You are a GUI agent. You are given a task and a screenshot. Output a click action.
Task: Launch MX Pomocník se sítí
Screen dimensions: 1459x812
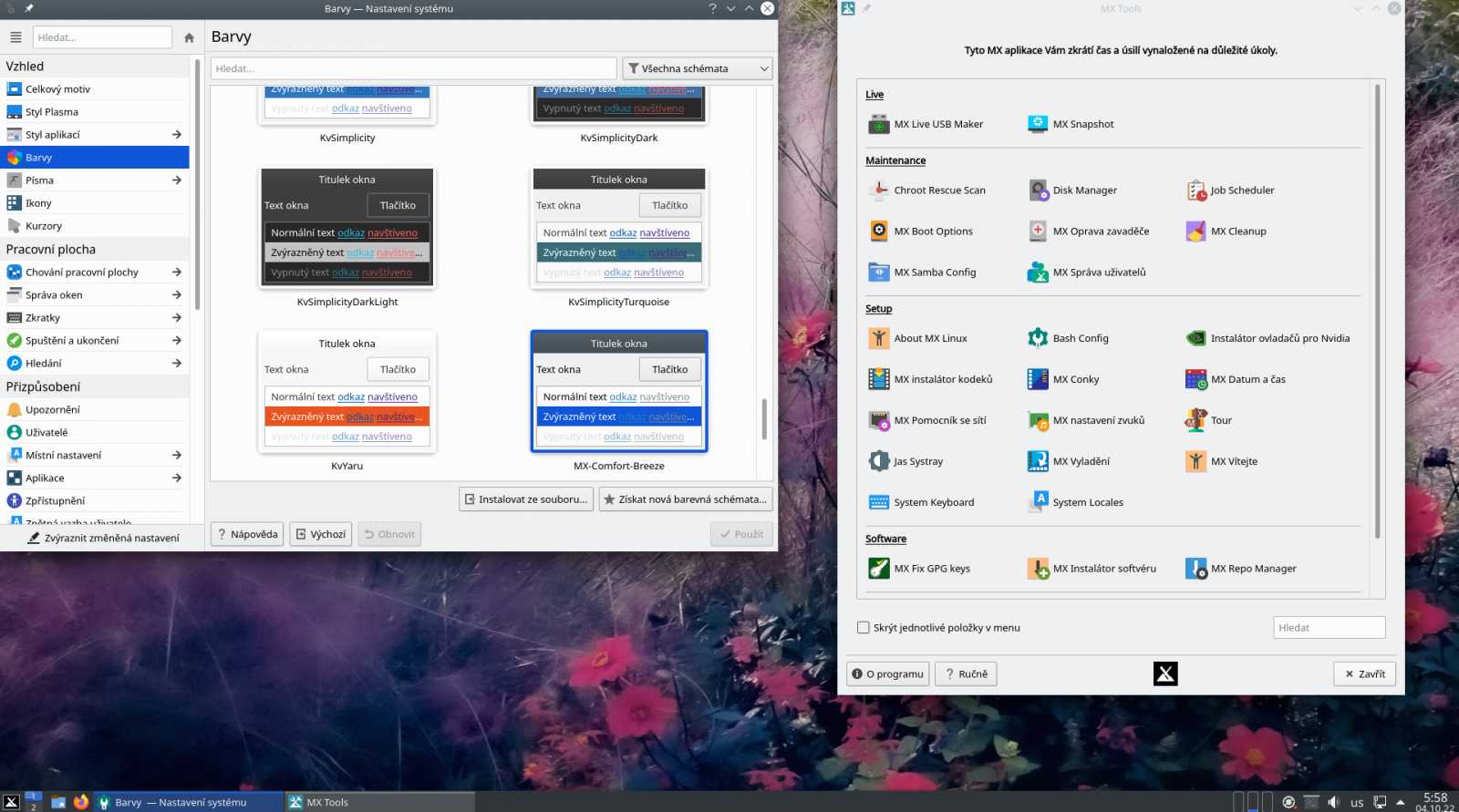pos(928,420)
